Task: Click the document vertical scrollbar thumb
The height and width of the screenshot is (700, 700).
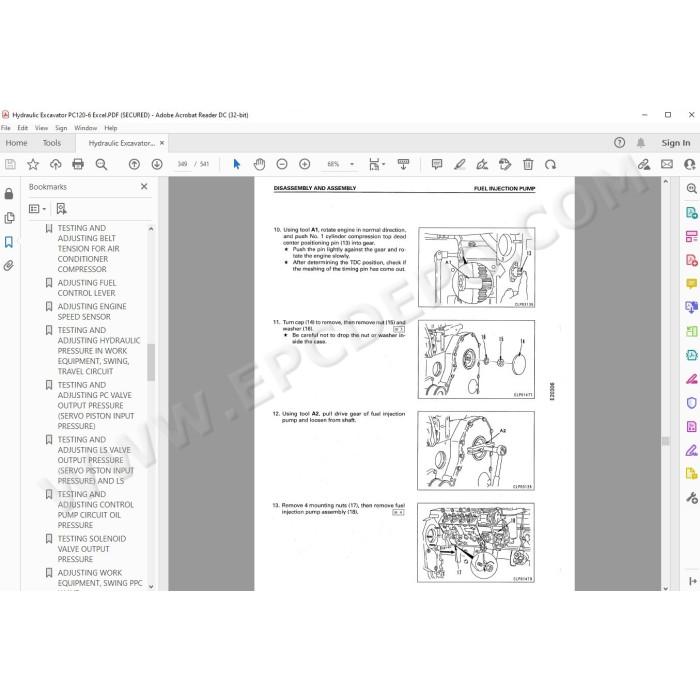Action: [x=666, y=441]
